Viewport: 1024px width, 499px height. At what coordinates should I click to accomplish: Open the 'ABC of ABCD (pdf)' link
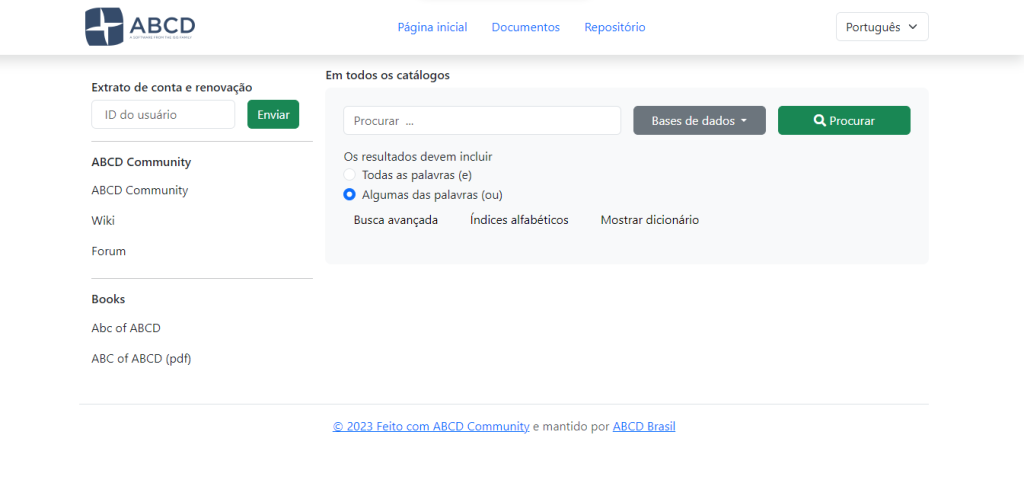[x=141, y=358]
